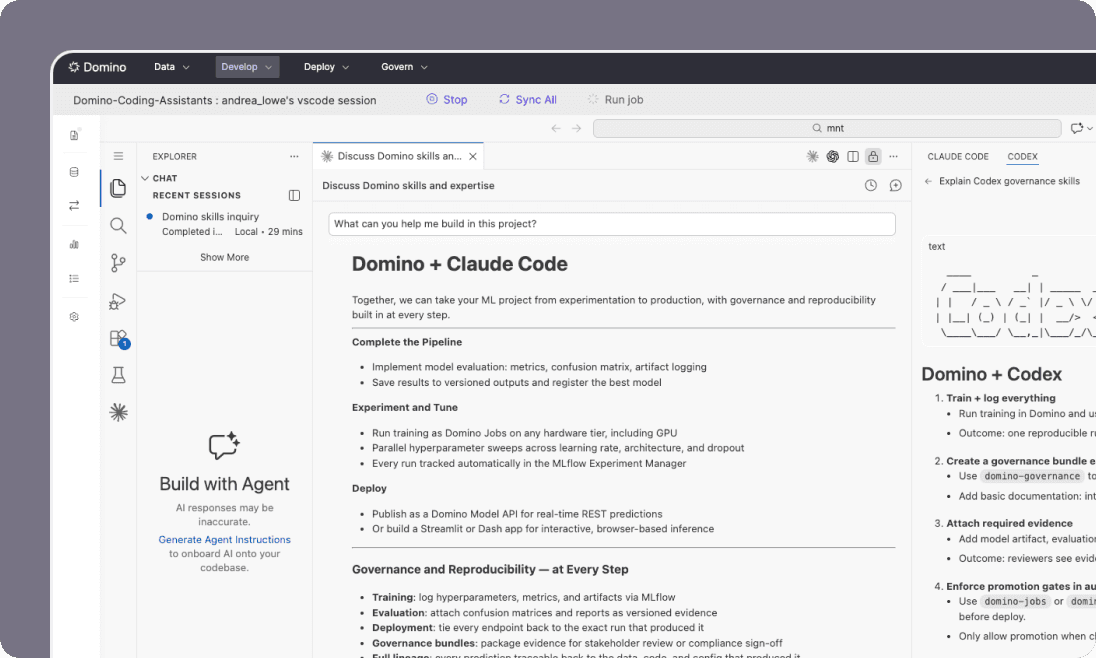The image size is (1096, 658).
Task: Open settings gear in Domino sidebar
Action: click(74, 317)
